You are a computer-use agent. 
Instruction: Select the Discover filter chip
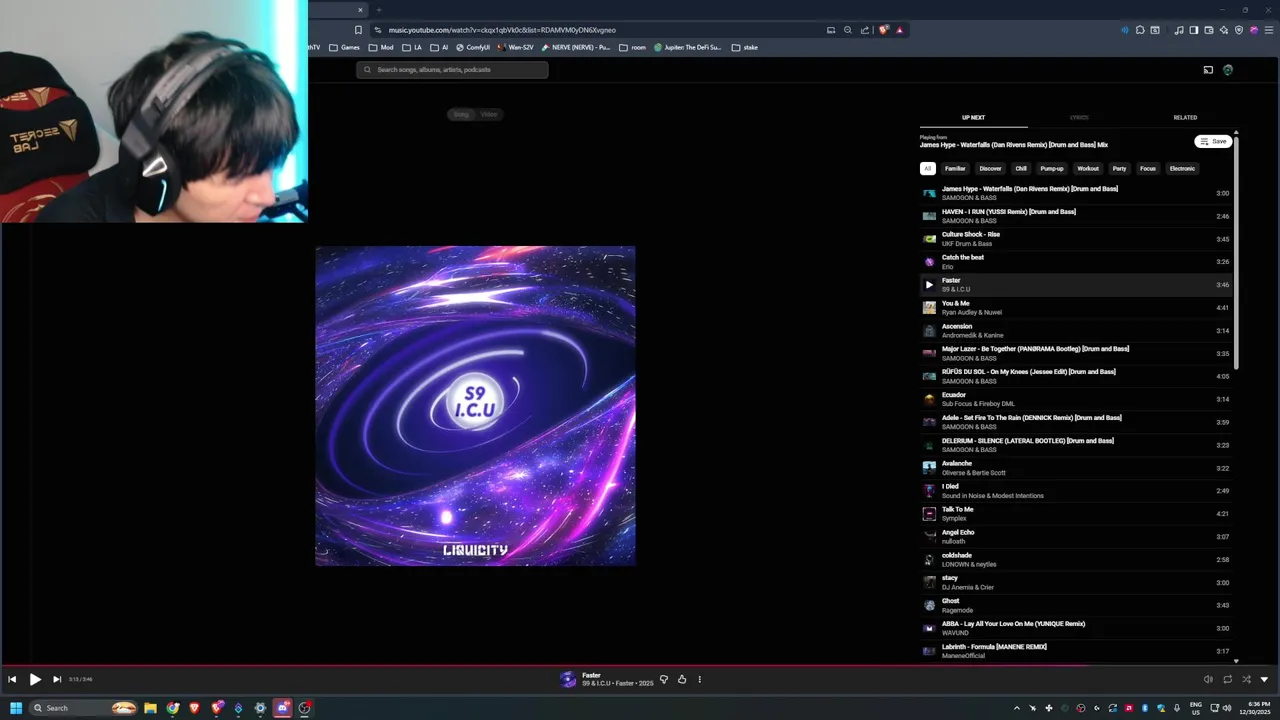(990, 168)
